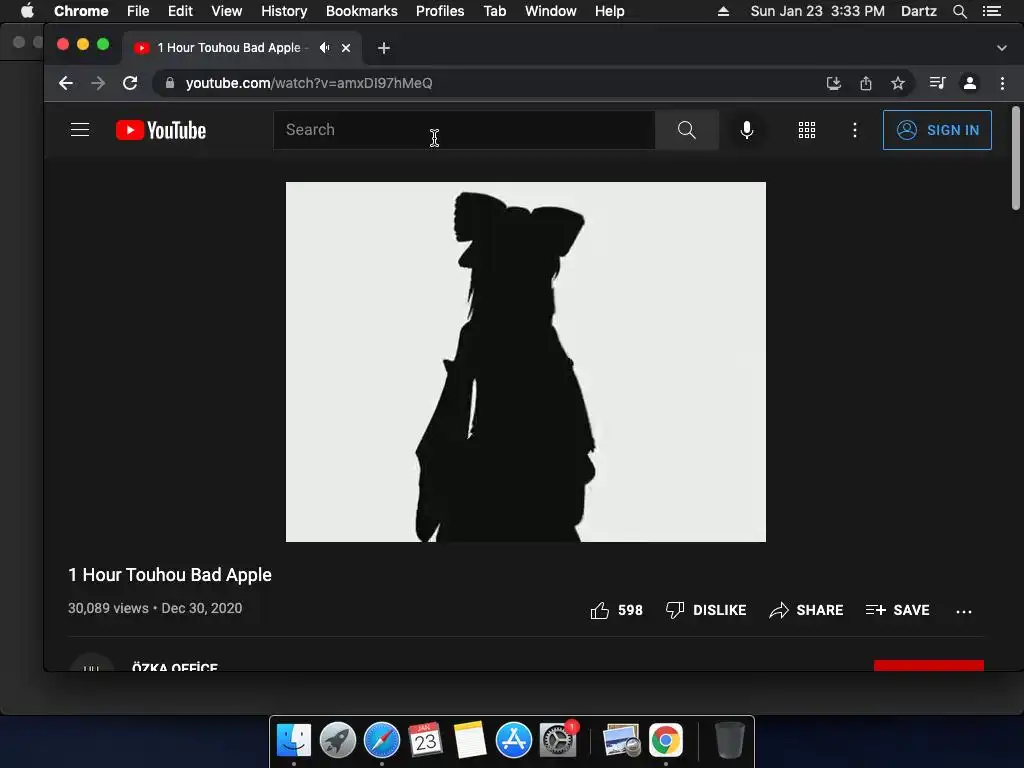The width and height of the screenshot is (1024, 768).
Task: Show the date and time Sun Jan 23
Action: point(818,11)
